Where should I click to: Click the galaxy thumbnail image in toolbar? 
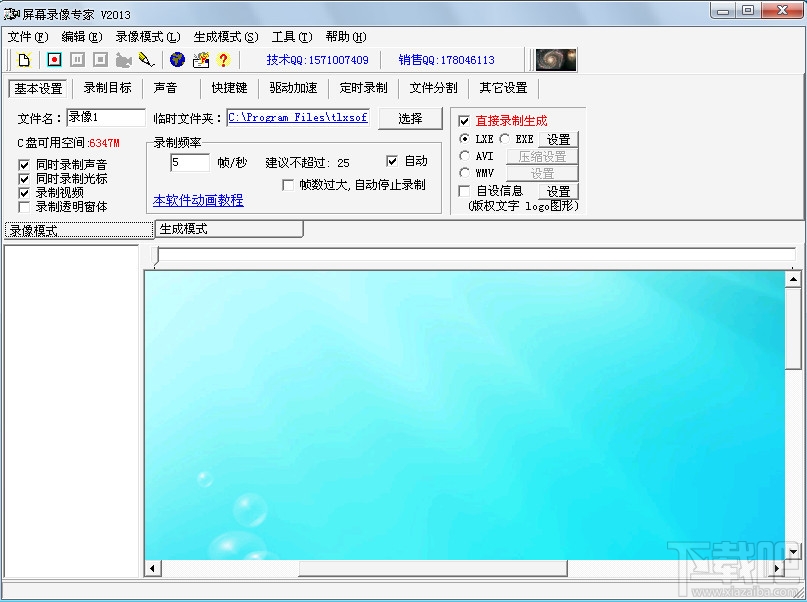(556, 60)
